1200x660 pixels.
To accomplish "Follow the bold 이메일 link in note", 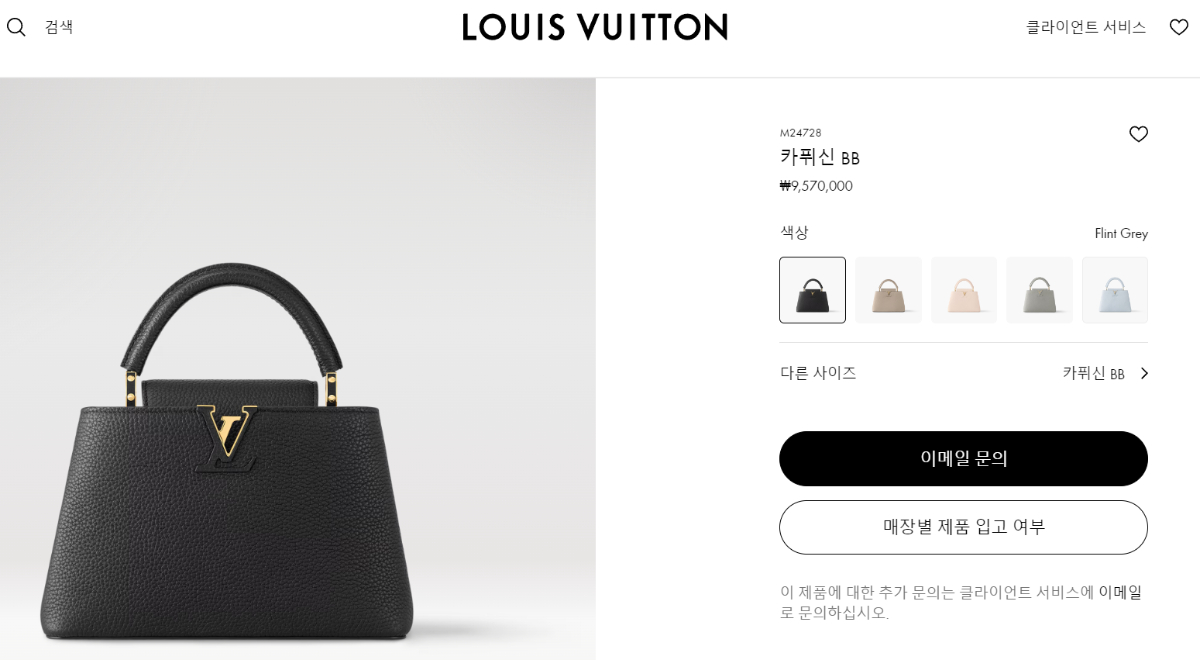I will 1120,592.
